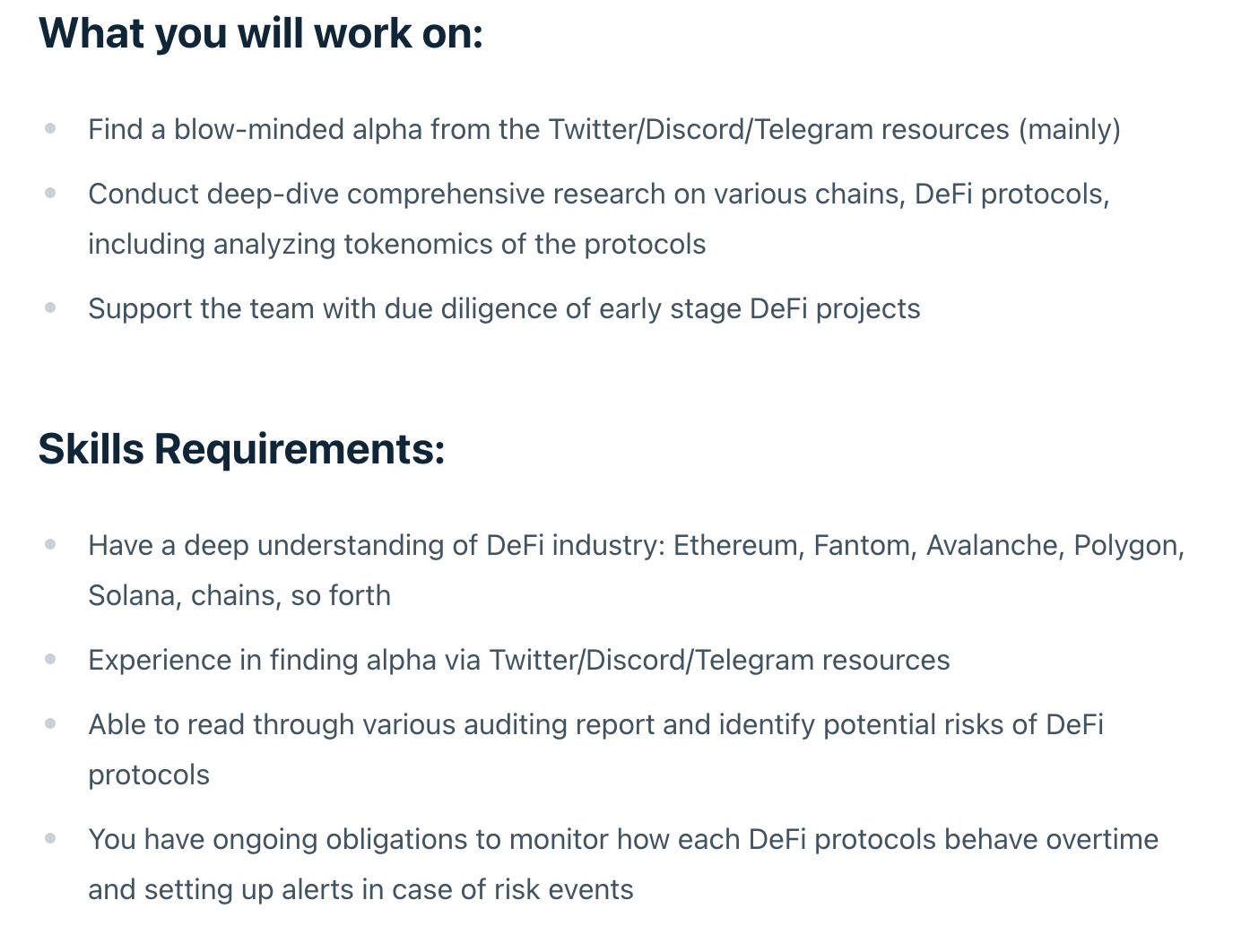Image resolution: width=1250 pixels, height=952 pixels.
Task: Click the bullet before 'Support the team'
Action: click(50, 307)
